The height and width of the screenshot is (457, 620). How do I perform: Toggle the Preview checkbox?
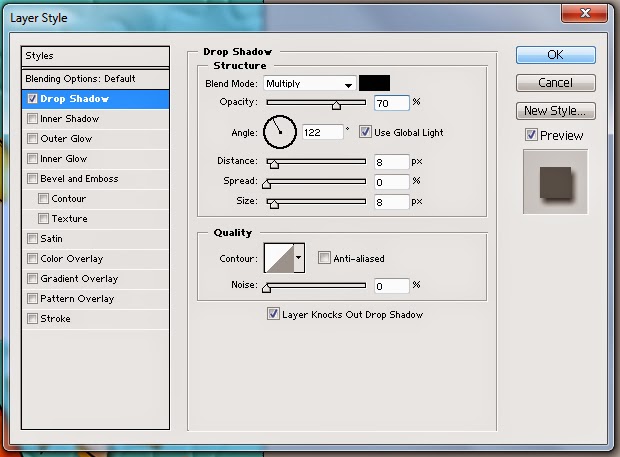point(531,135)
